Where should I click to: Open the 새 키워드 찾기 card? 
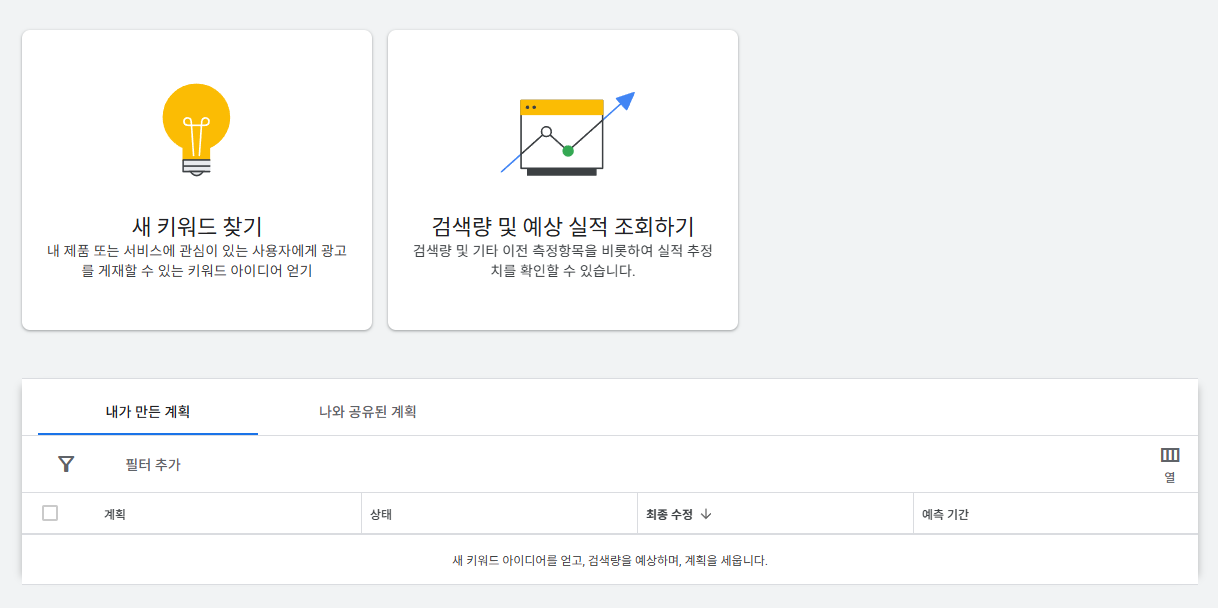pos(197,180)
